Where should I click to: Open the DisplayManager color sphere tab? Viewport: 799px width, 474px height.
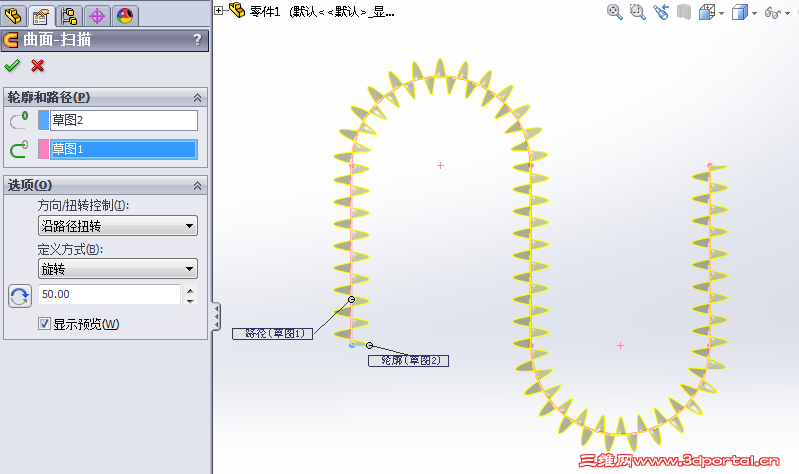pos(125,16)
